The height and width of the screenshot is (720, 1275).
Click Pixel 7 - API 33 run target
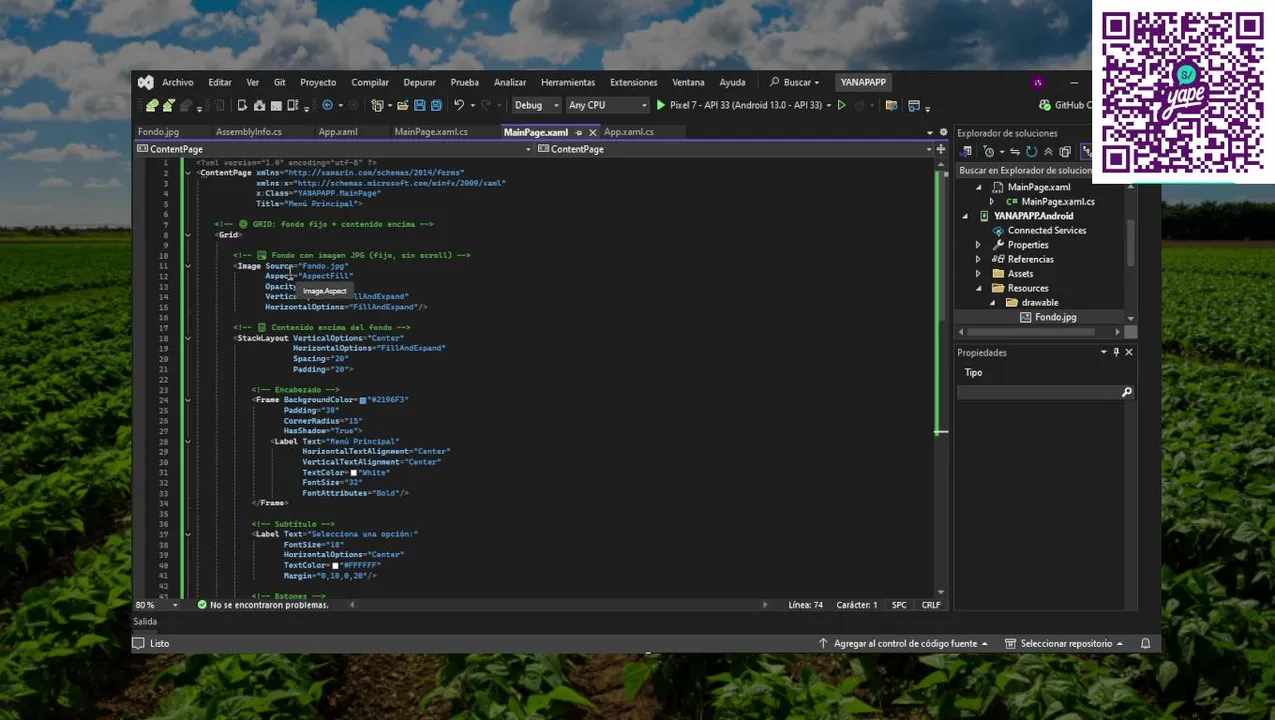[746, 105]
